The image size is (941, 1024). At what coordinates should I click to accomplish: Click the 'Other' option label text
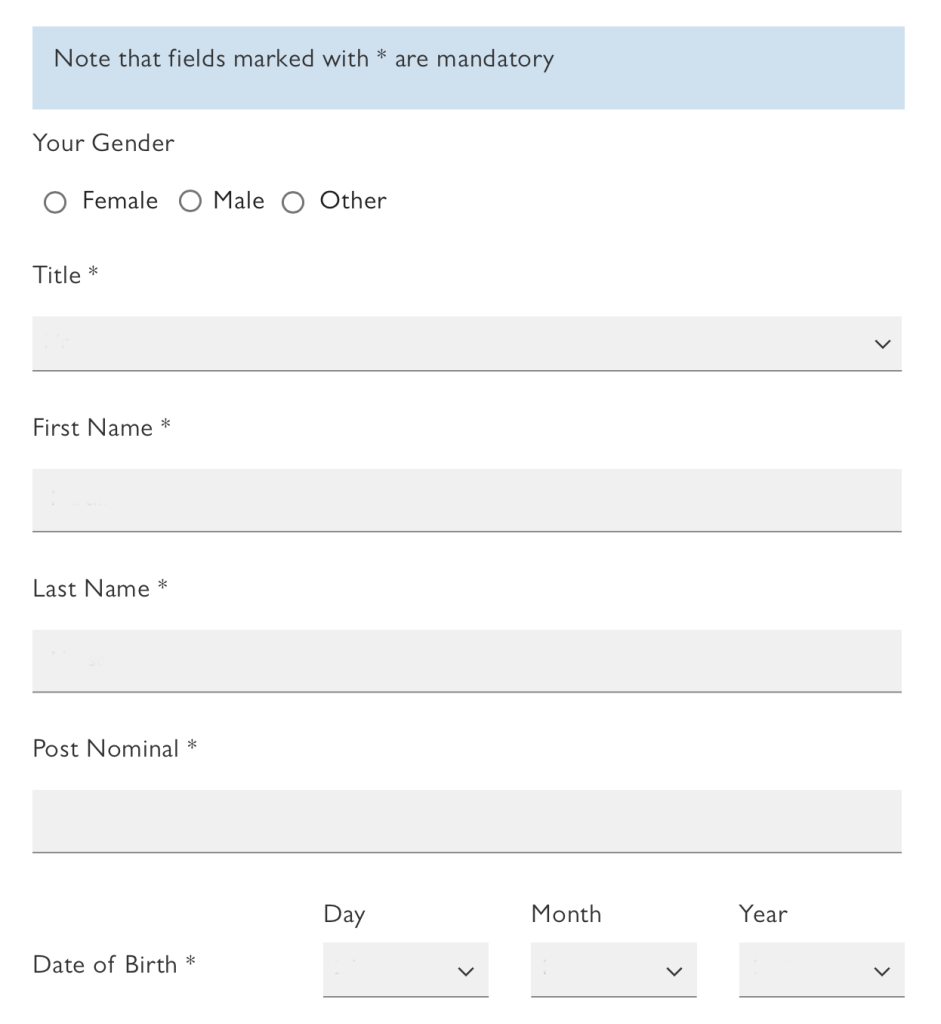[x=352, y=201]
